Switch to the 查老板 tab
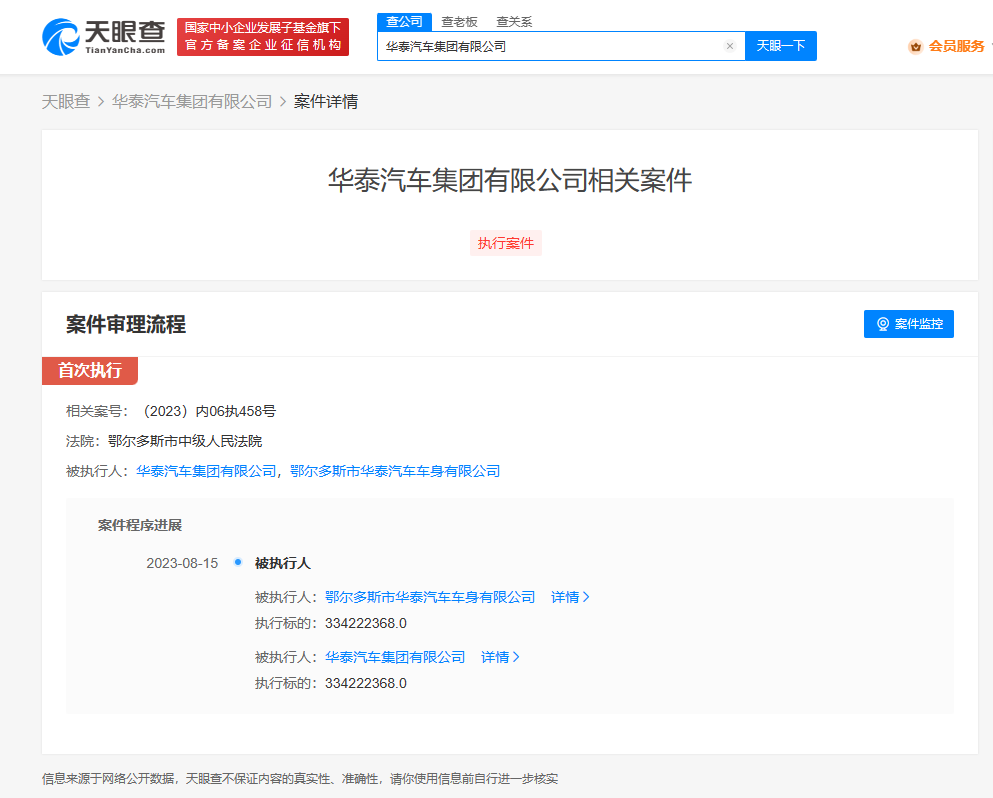Screen dimensions: 993x798 459,22
